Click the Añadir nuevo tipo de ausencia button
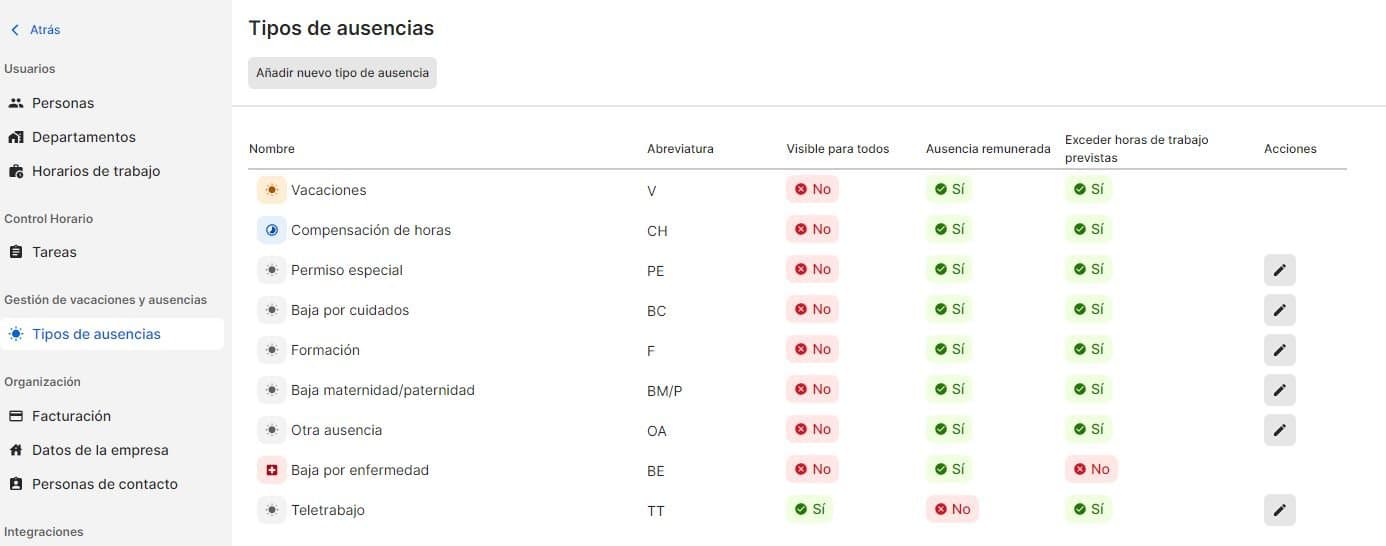The height and width of the screenshot is (546, 1386). pyautogui.click(x=342, y=73)
